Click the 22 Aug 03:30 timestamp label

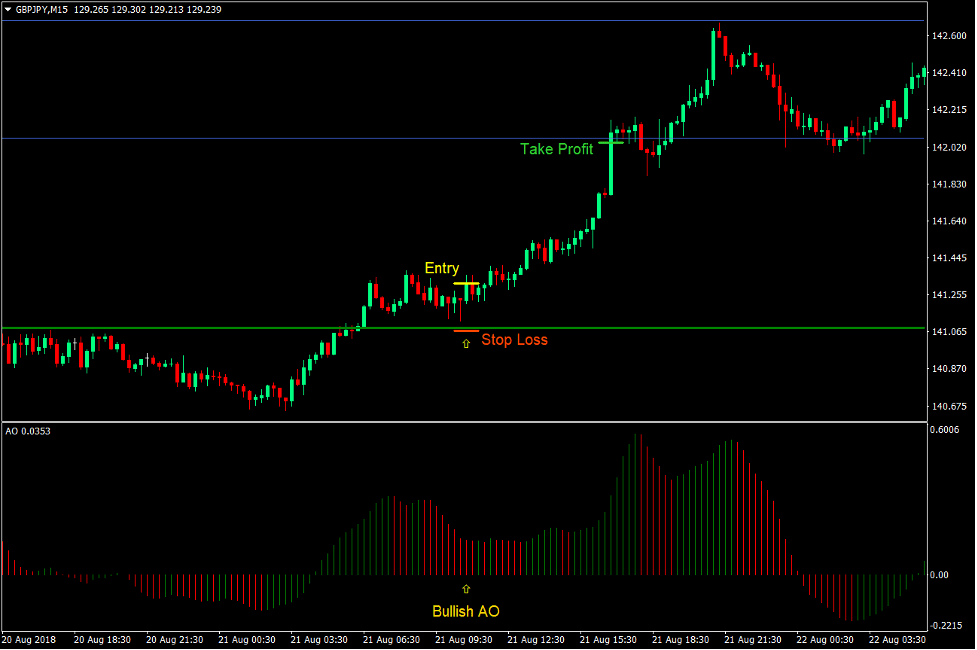(x=901, y=637)
